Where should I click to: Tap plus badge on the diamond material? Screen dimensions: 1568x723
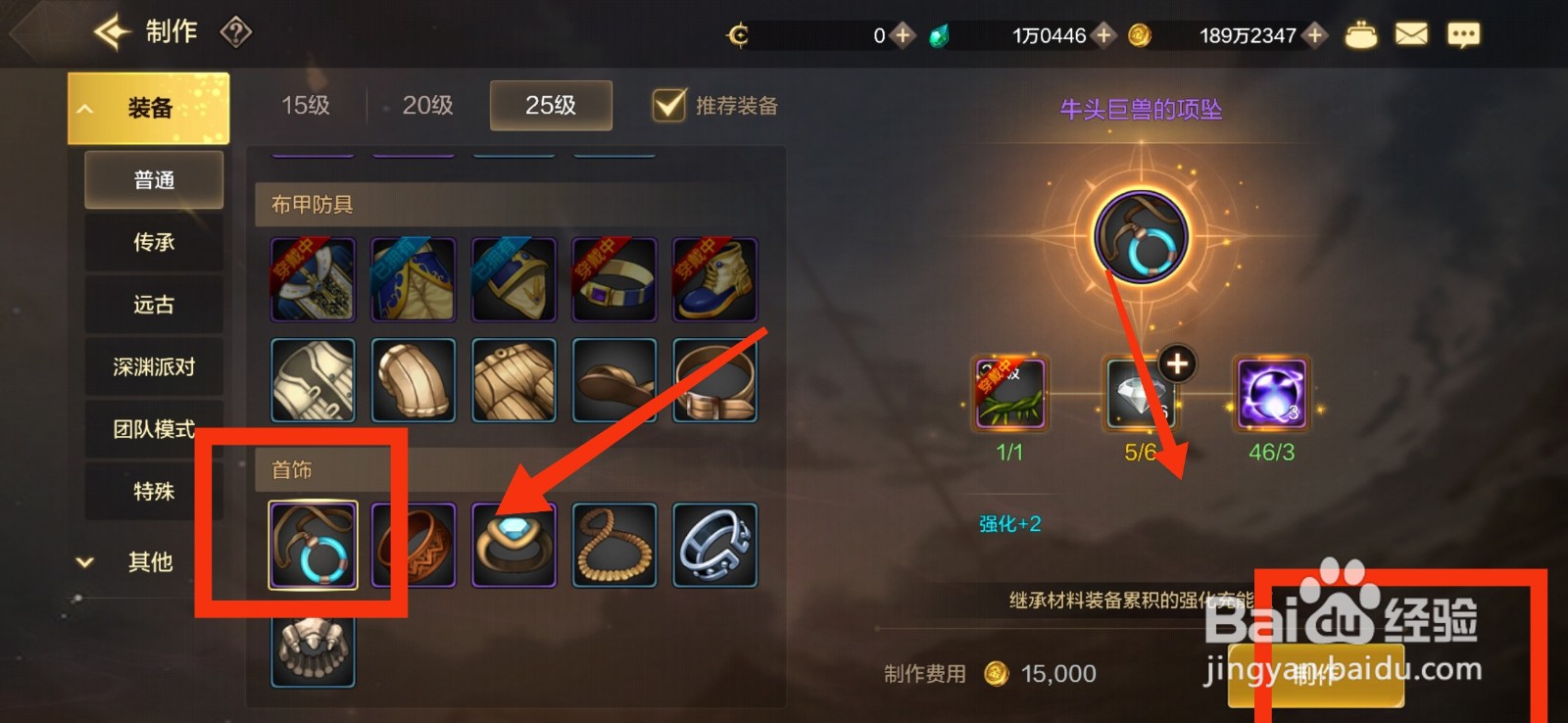(1177, 364)
